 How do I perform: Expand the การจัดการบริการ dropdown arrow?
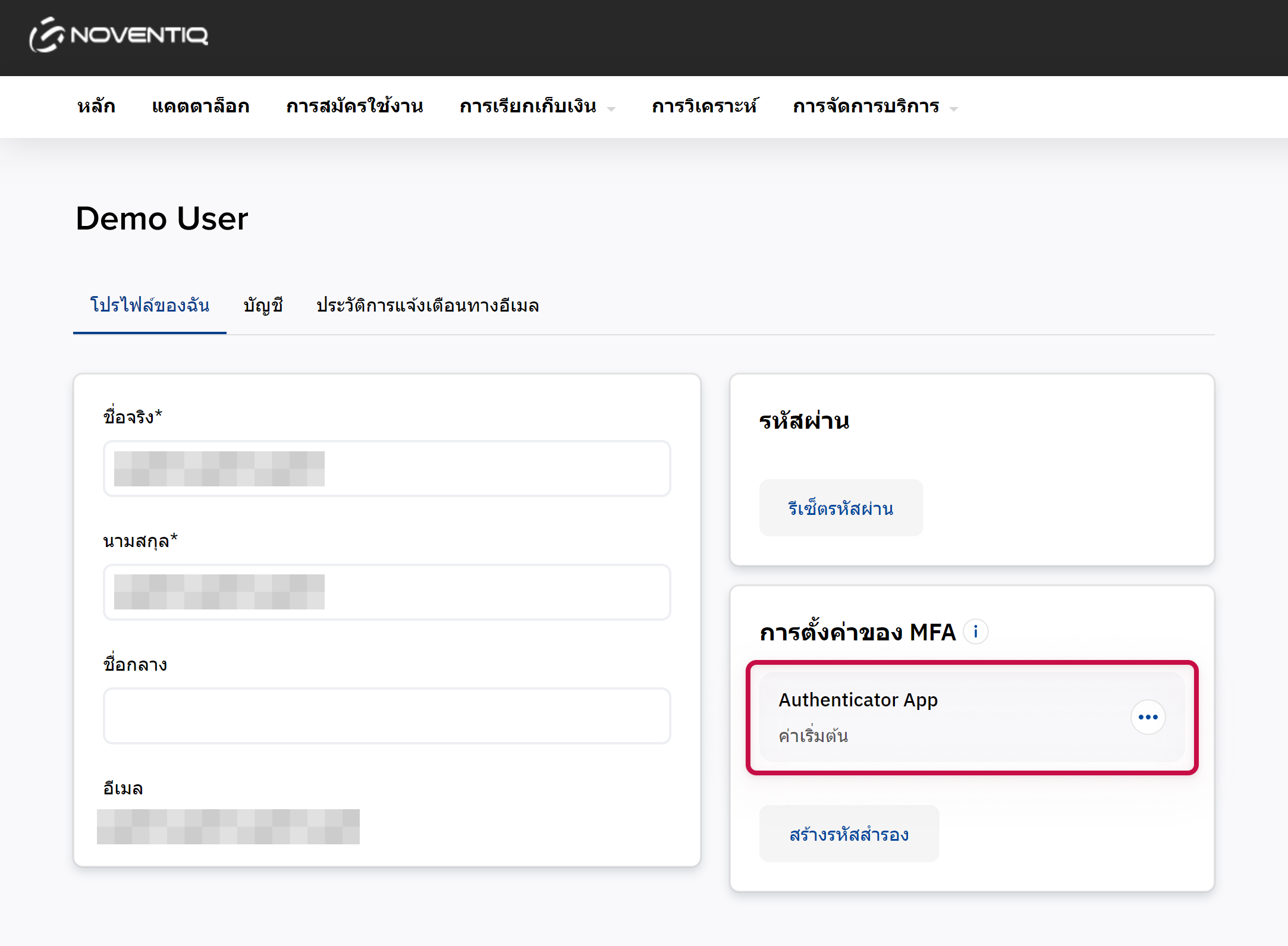pos(954,109)
